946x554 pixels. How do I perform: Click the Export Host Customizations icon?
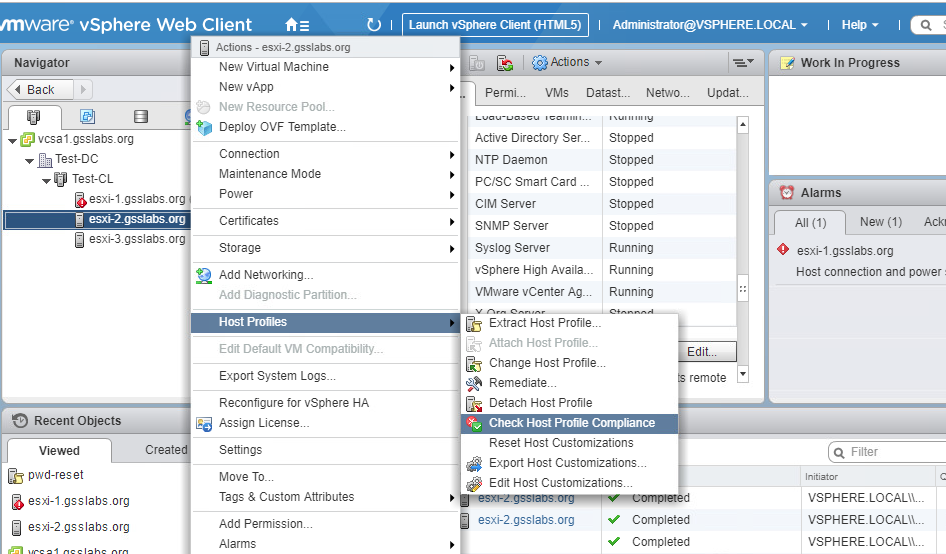(474, 463)
